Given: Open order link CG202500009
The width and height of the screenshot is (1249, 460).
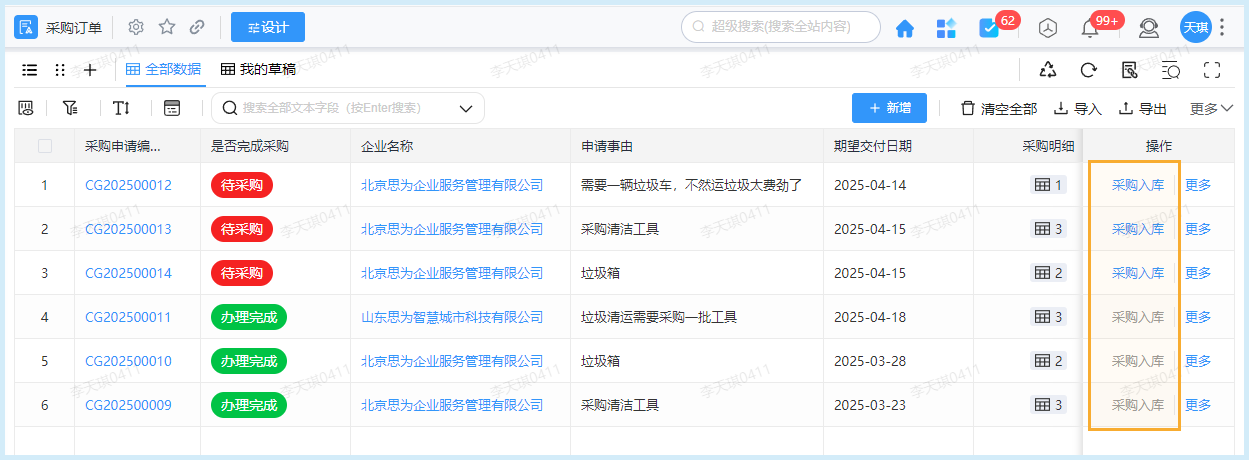Looking at the screenshot, I should point(128,405).
